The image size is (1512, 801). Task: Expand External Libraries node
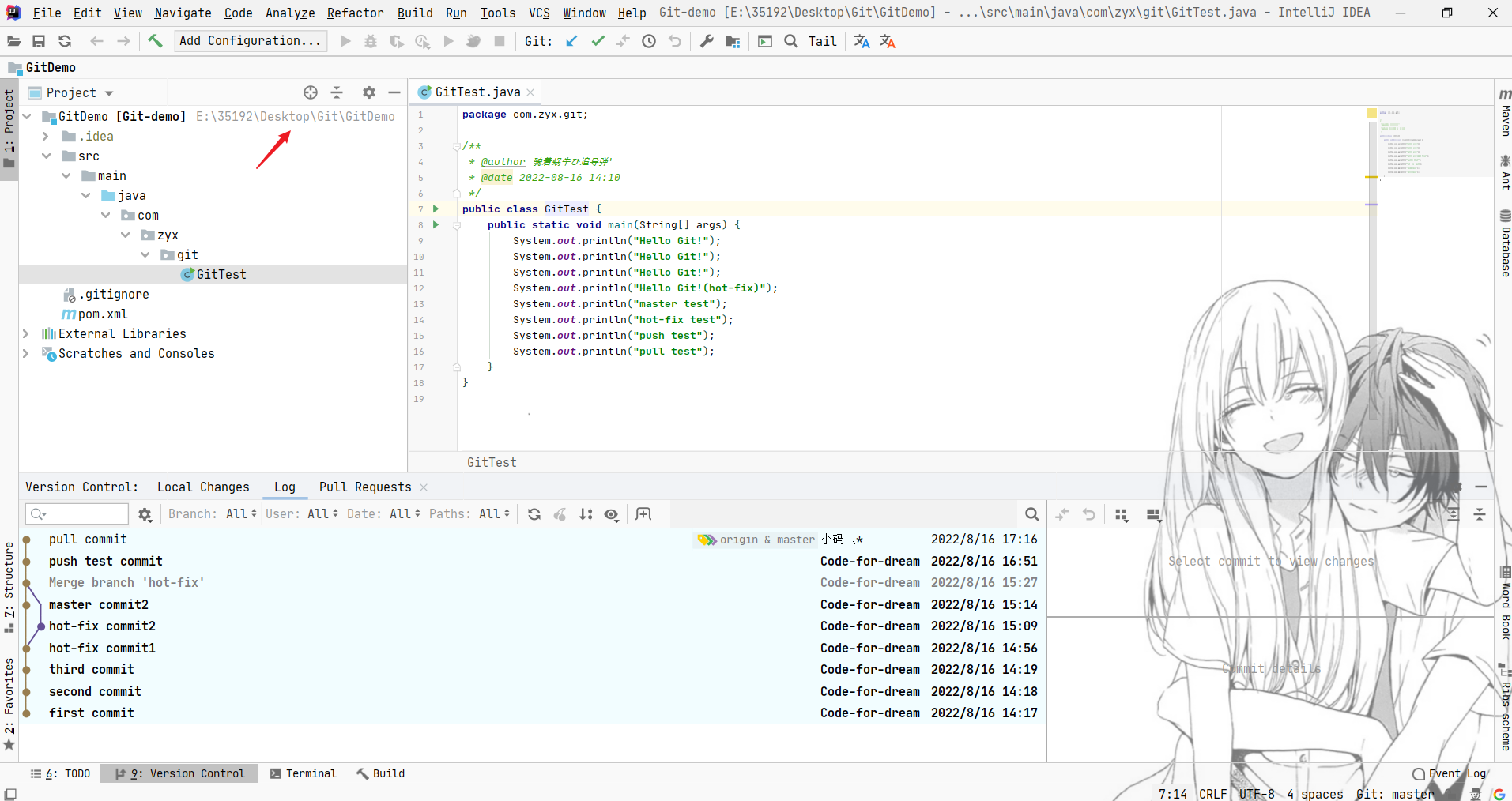(26, 334)
